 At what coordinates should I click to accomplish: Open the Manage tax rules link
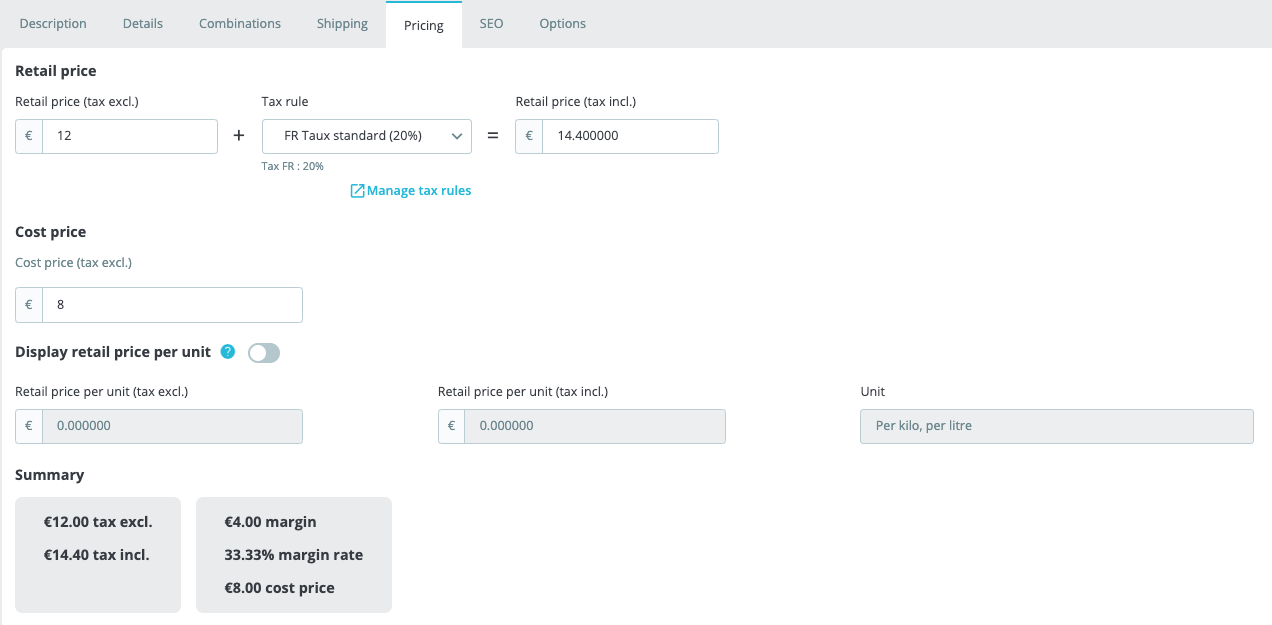point(418,191)
